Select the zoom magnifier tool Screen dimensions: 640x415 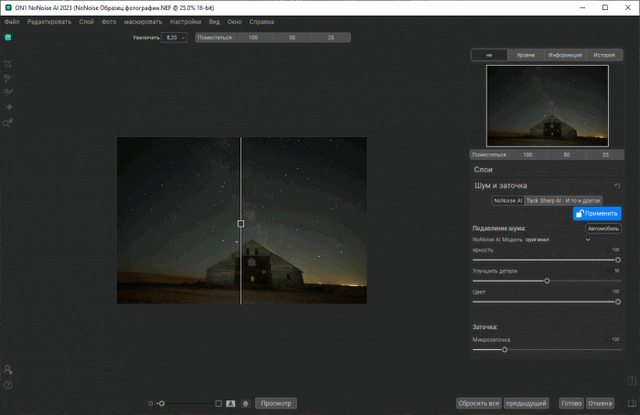(x=8, y=123)
